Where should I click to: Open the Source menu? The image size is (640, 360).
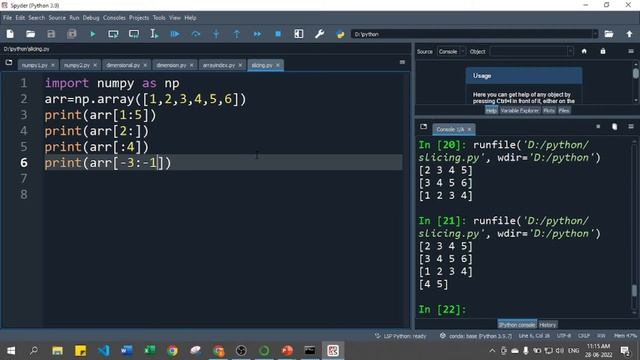click(57, 18)
